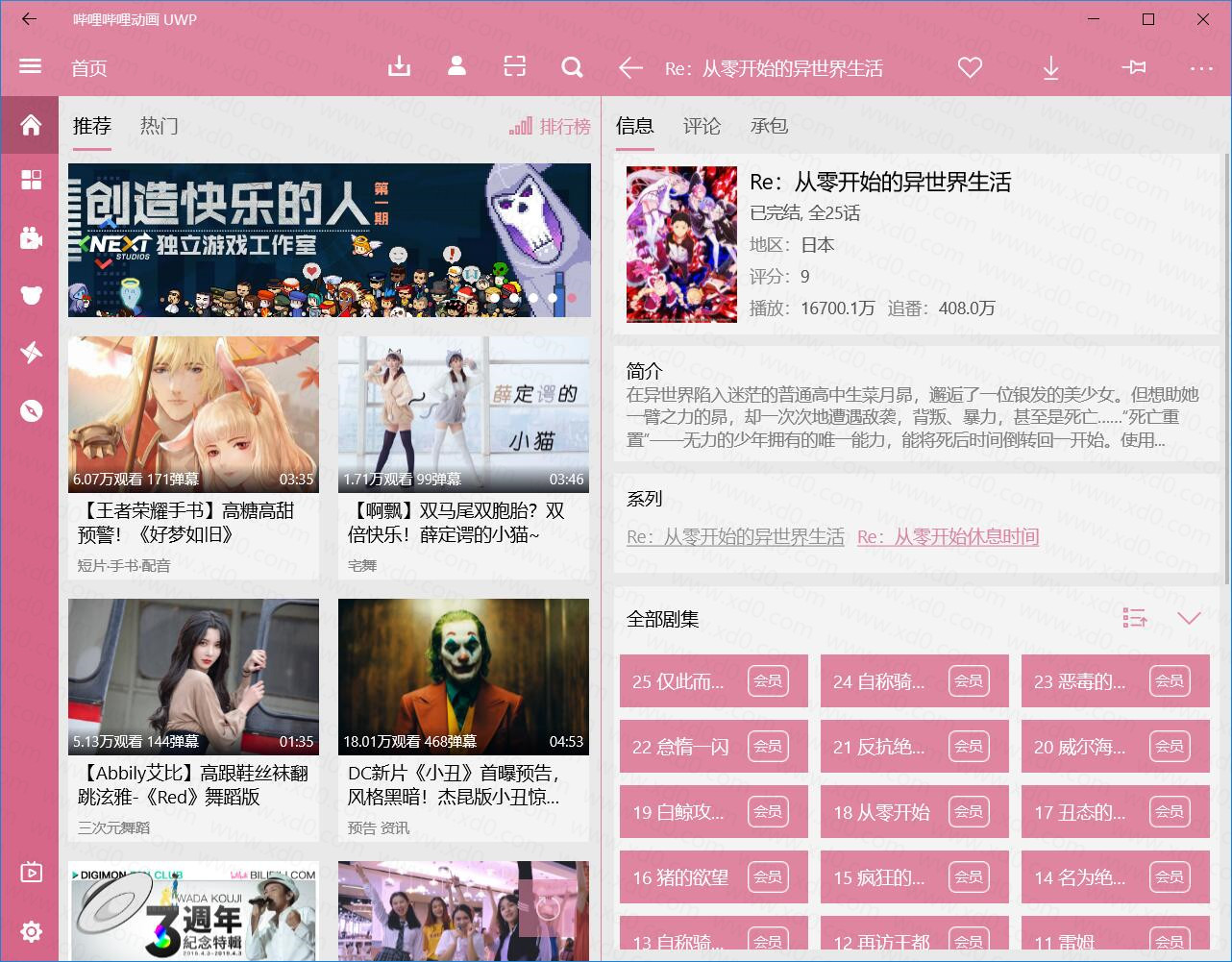Open series link Re:从零开始休息时间
This screenshot has height=962, width=1232.
(948, 537)
